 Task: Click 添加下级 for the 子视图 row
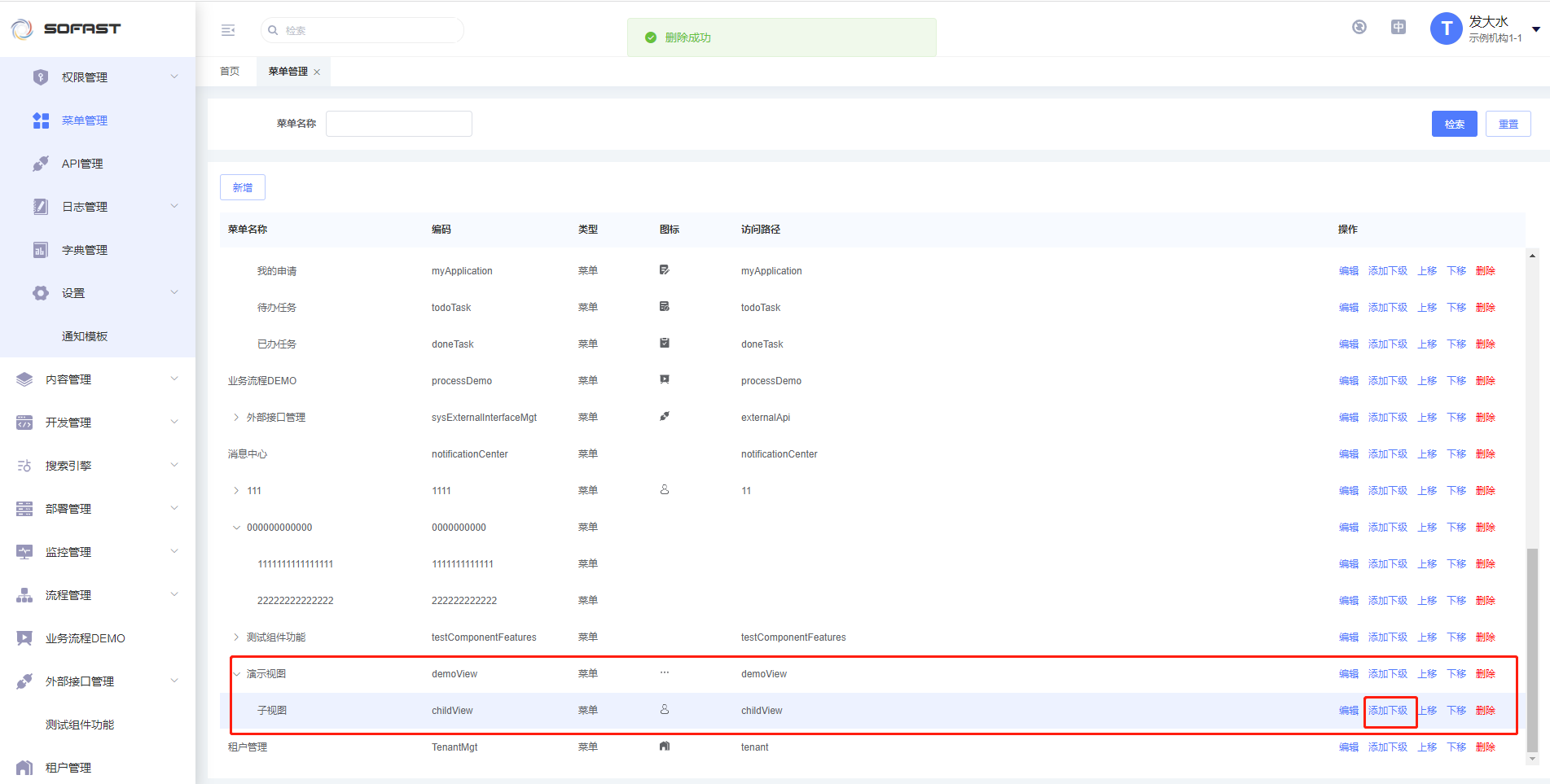click(1387, 711)
